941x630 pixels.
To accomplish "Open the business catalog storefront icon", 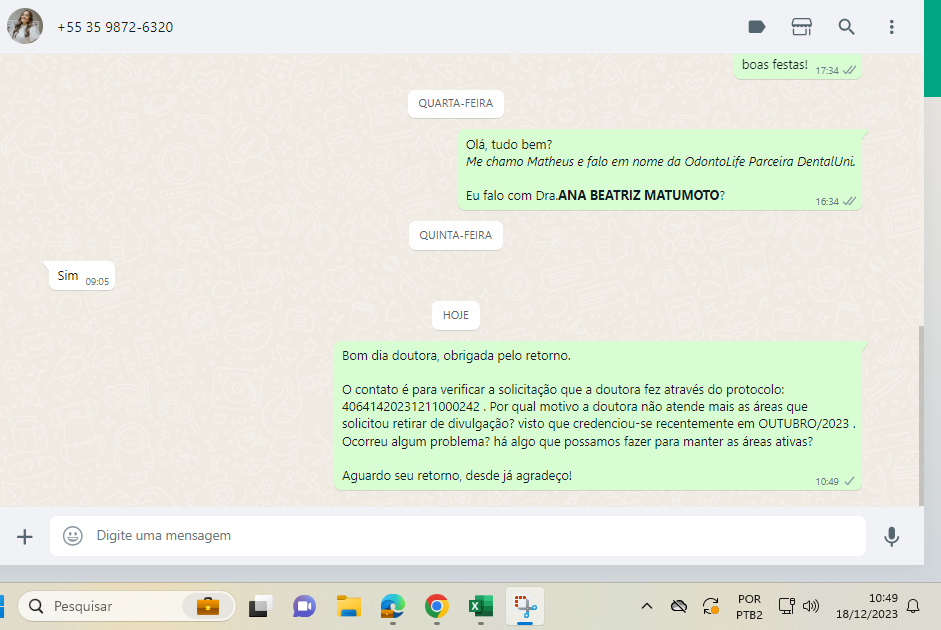I will [x=801, y=27].
